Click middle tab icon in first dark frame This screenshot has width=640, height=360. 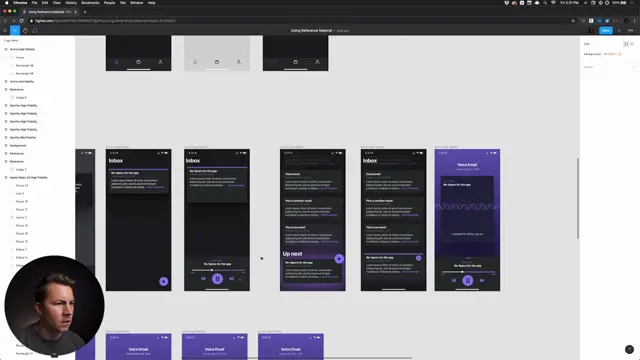(x=138, y=62)
